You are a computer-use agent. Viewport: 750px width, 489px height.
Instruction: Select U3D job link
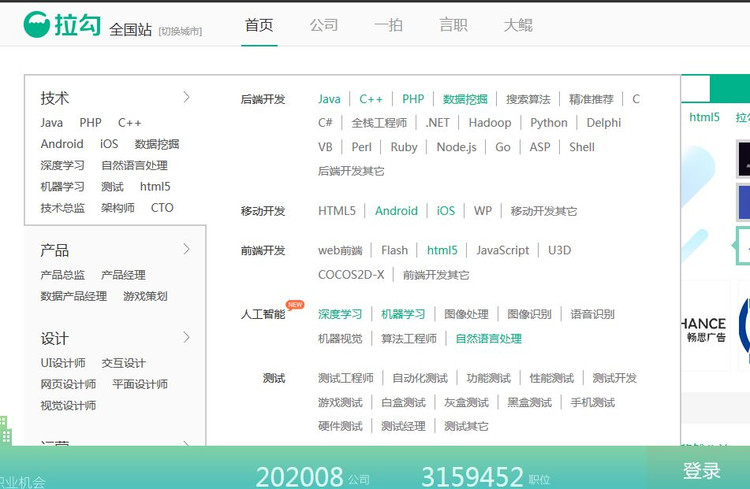pos(560,250)
